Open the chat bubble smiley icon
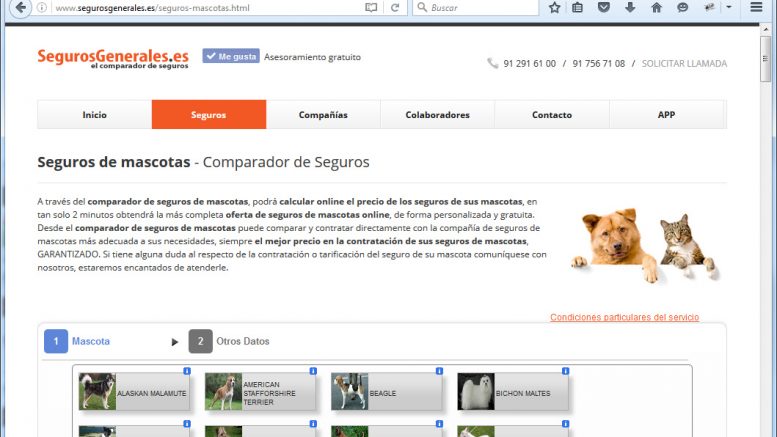 683,7
